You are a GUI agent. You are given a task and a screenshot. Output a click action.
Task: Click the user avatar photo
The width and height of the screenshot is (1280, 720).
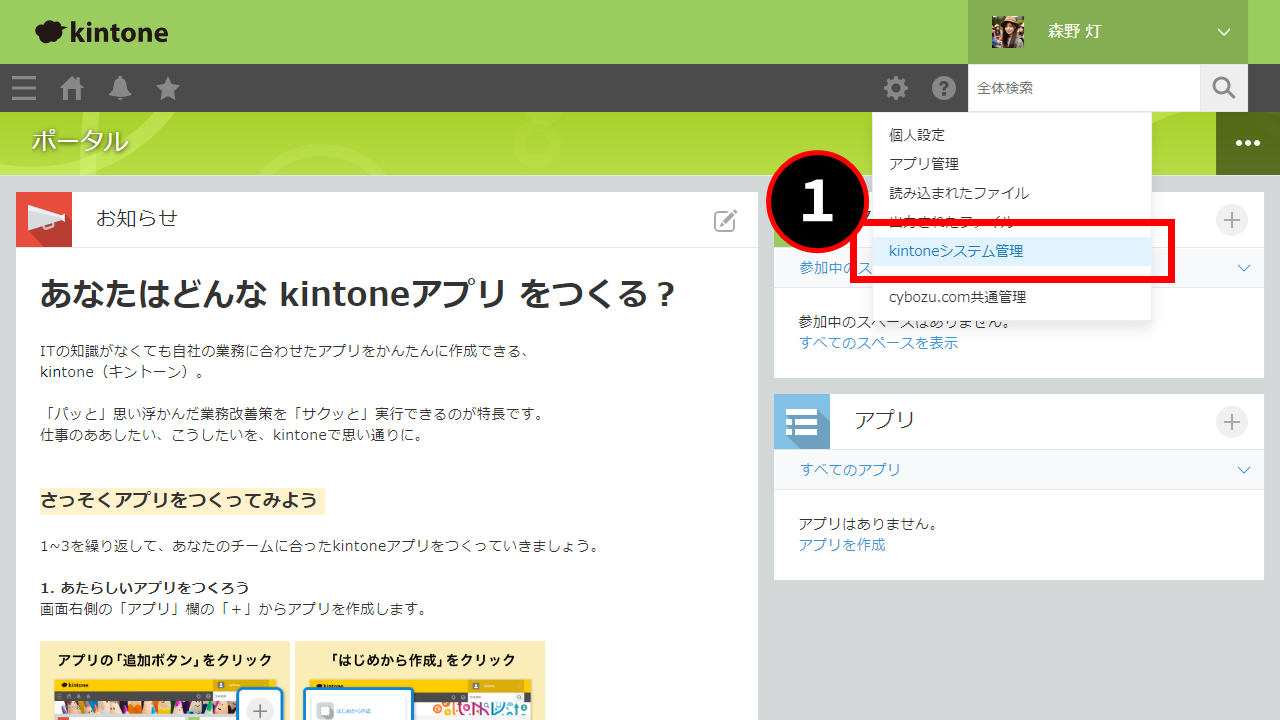coord(1008,32)
